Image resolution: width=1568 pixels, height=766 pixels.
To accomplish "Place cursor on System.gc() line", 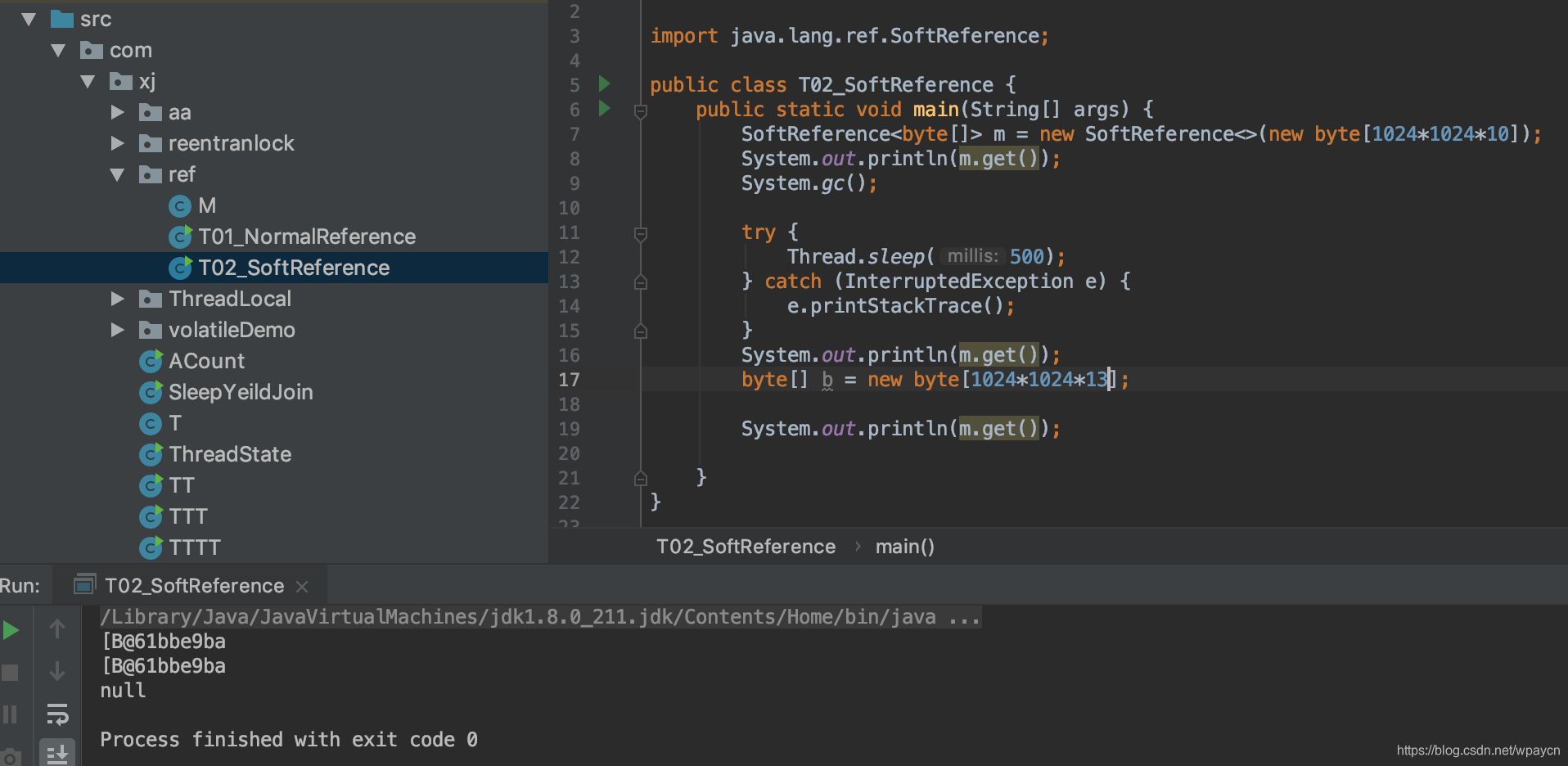I will point(809,183).
